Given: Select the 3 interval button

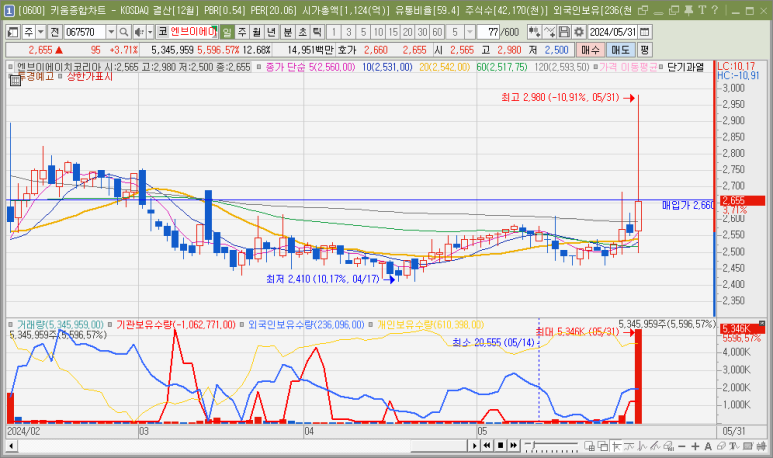Looking at the screenshot, I should tap(349, 33).
